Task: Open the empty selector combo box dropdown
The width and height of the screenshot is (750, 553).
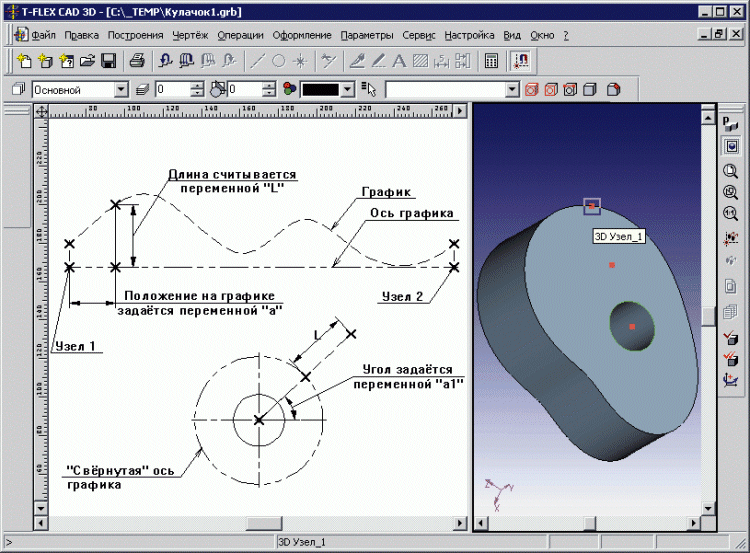Action: [x=512, y=89]
